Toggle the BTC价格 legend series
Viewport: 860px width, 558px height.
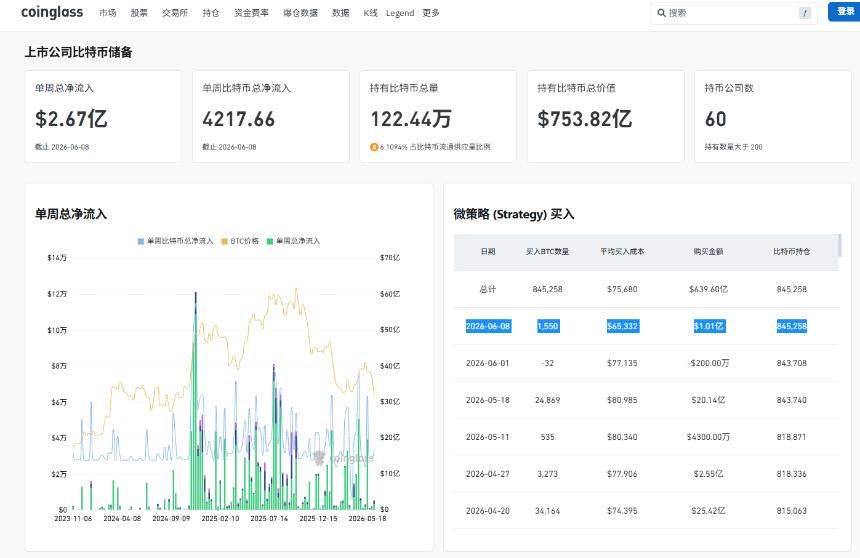tap(240, 241)
